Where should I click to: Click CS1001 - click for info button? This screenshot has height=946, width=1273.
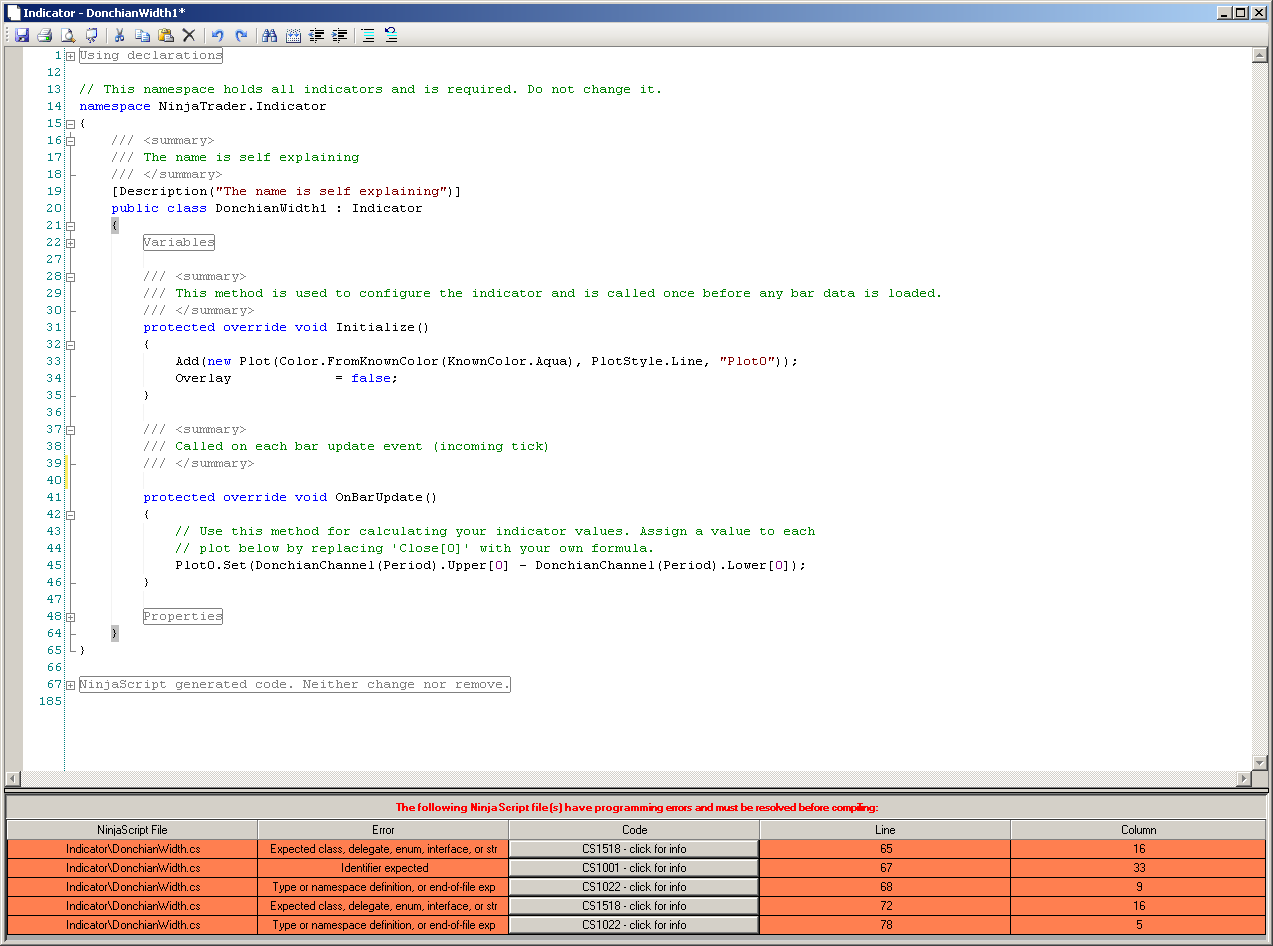click(634, 868)
